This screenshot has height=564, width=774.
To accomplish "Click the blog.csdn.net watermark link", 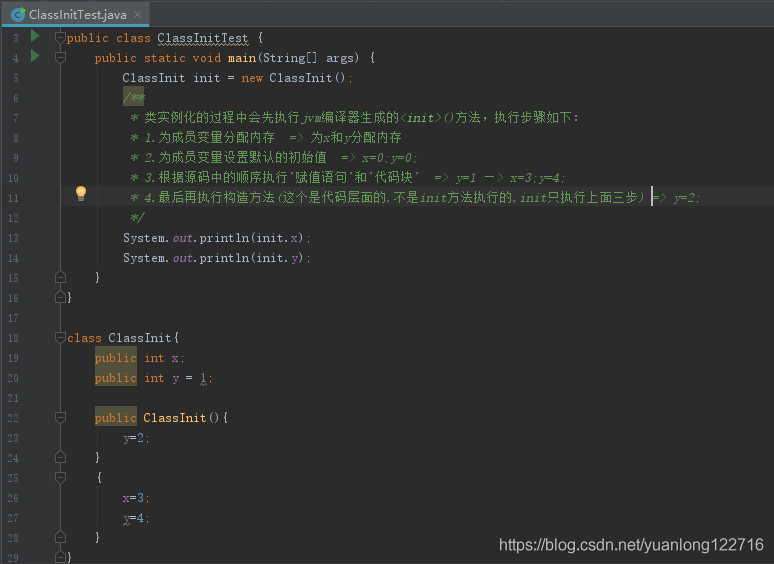I will pos(631,545).
